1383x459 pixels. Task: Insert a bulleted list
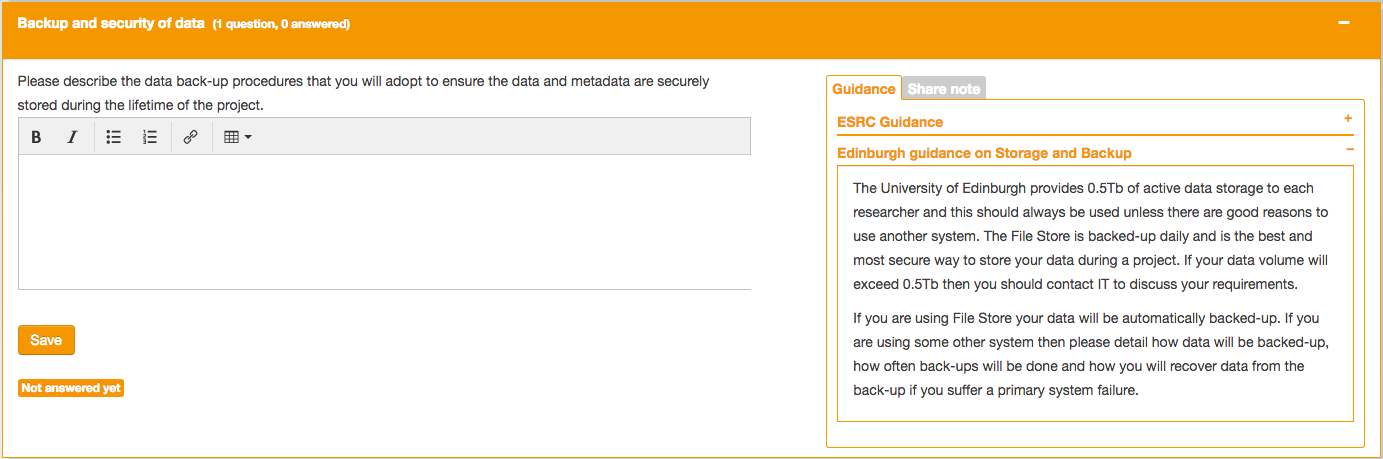point(114,137)
